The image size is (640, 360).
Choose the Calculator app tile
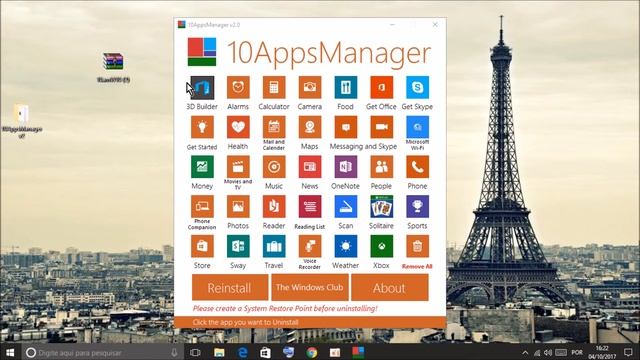[274, 87]
